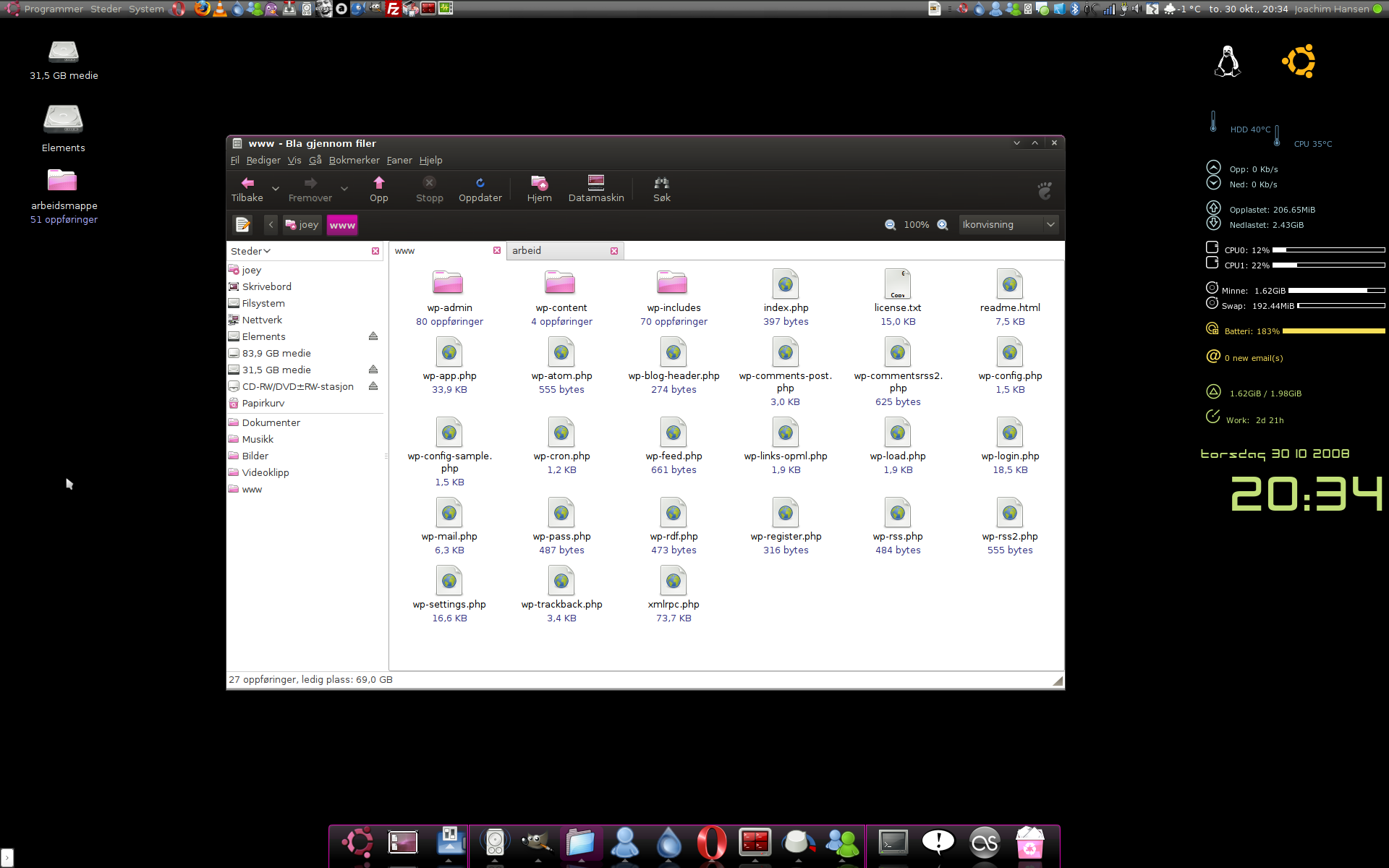This screenshot has width=1389, height=868.
Task: Eject the CD-RW/DVD±RW-stasjon drive
Action: 373,386
